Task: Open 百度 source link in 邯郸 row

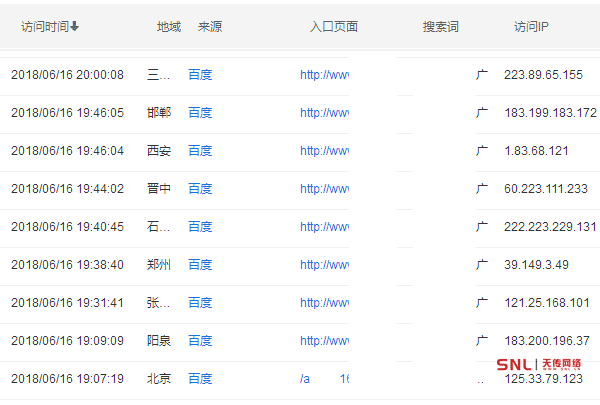Action: (200, 113)
